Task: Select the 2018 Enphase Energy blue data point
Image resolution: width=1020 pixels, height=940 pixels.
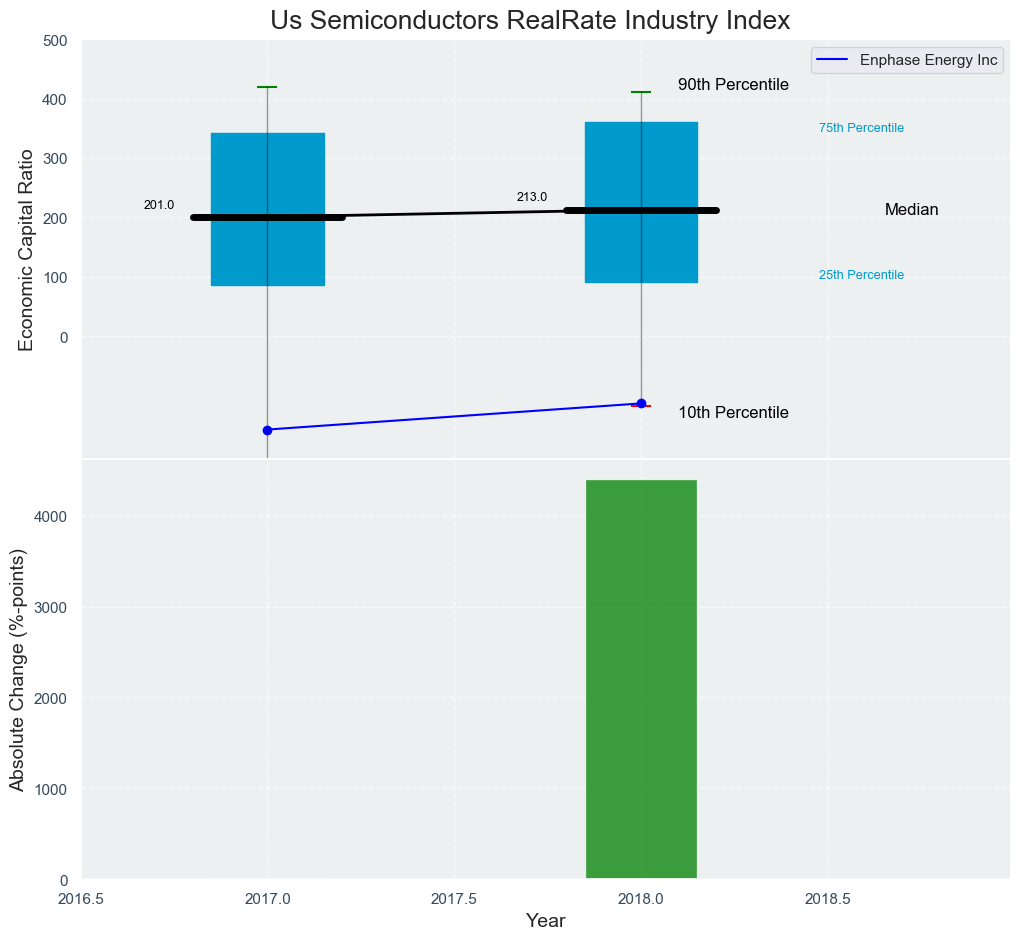Action: tap(641, 403)
